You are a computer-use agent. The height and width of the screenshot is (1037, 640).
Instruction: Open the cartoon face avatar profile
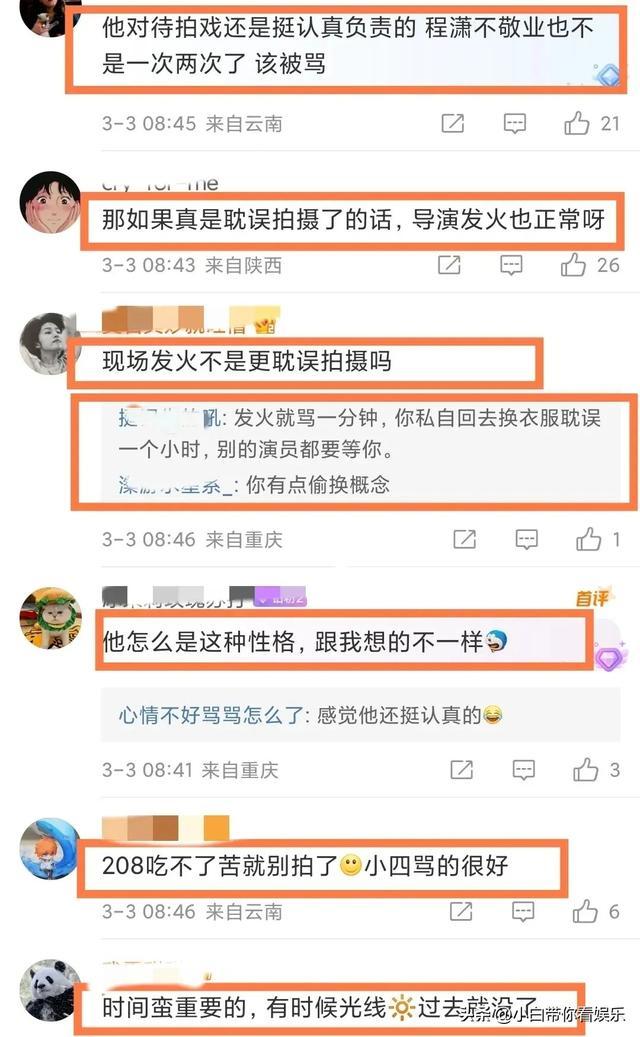50,202
